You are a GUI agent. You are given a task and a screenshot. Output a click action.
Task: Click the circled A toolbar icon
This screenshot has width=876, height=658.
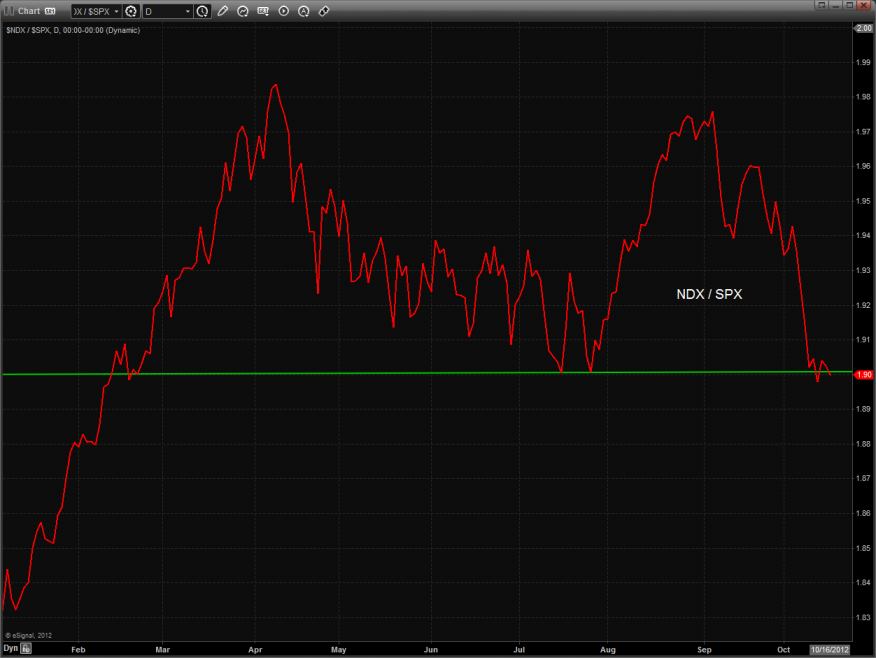304,11
